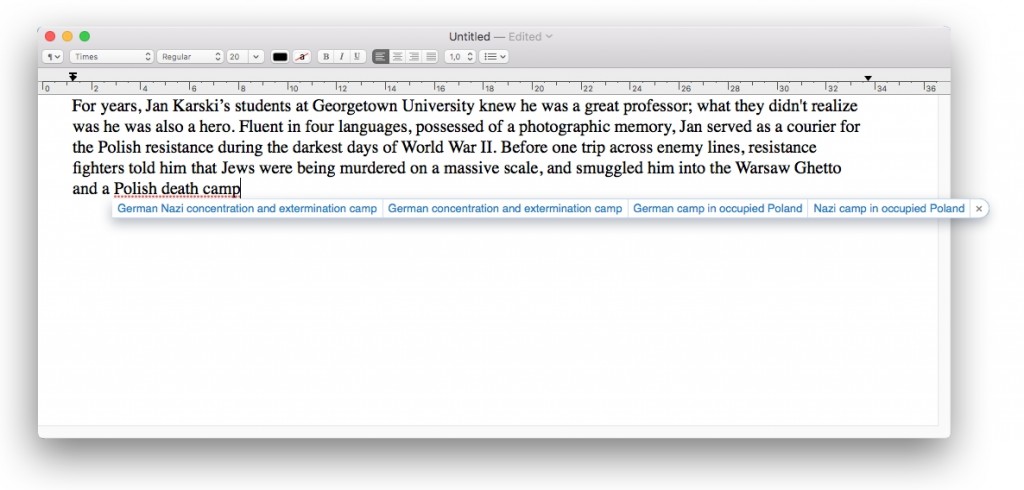Align text to the right

414,57
